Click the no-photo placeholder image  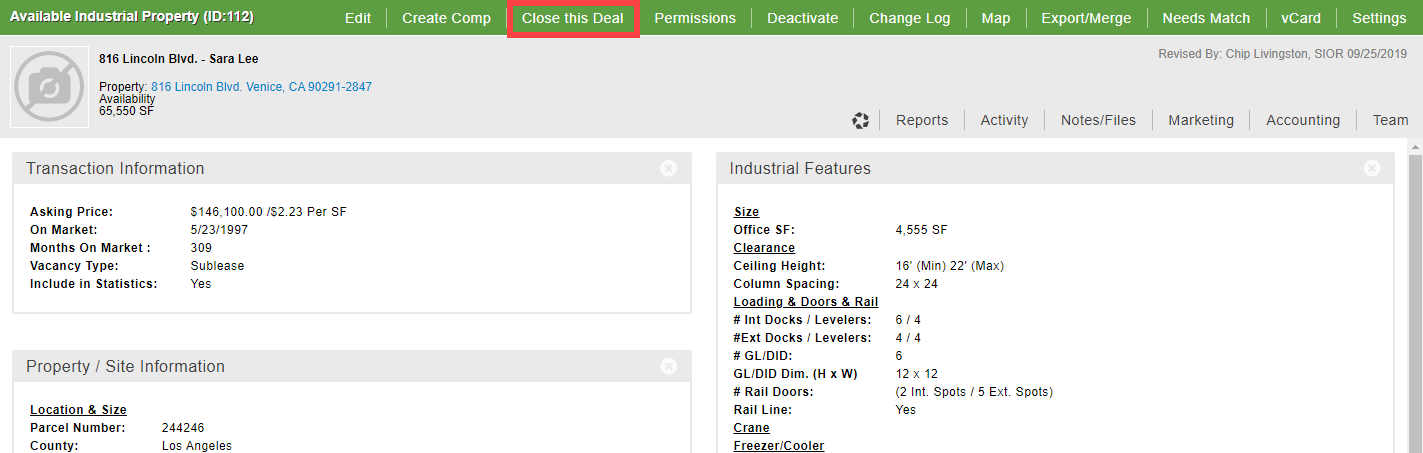(50, 88)
